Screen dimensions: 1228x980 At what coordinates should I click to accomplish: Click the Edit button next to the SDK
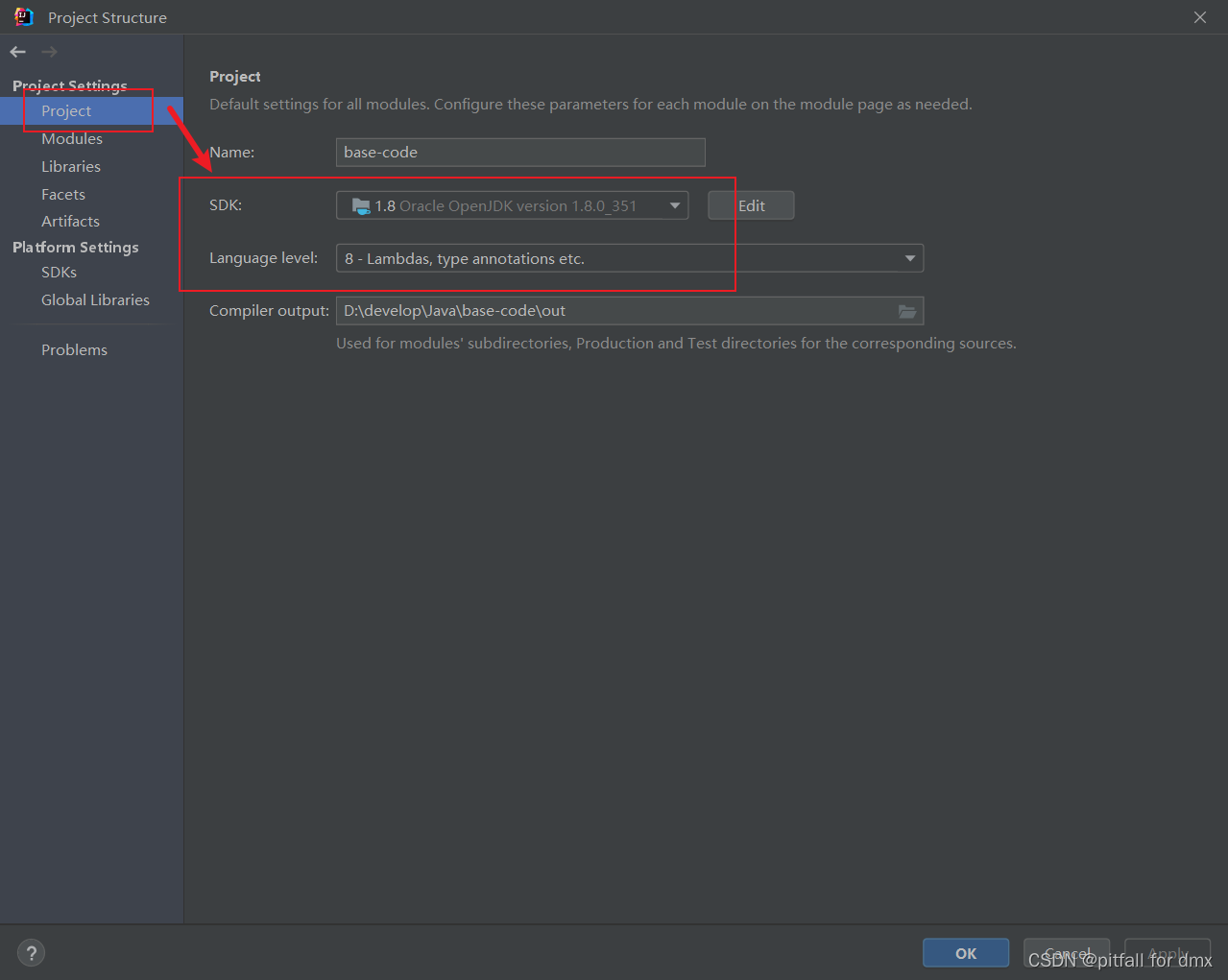tap(751, 205)
